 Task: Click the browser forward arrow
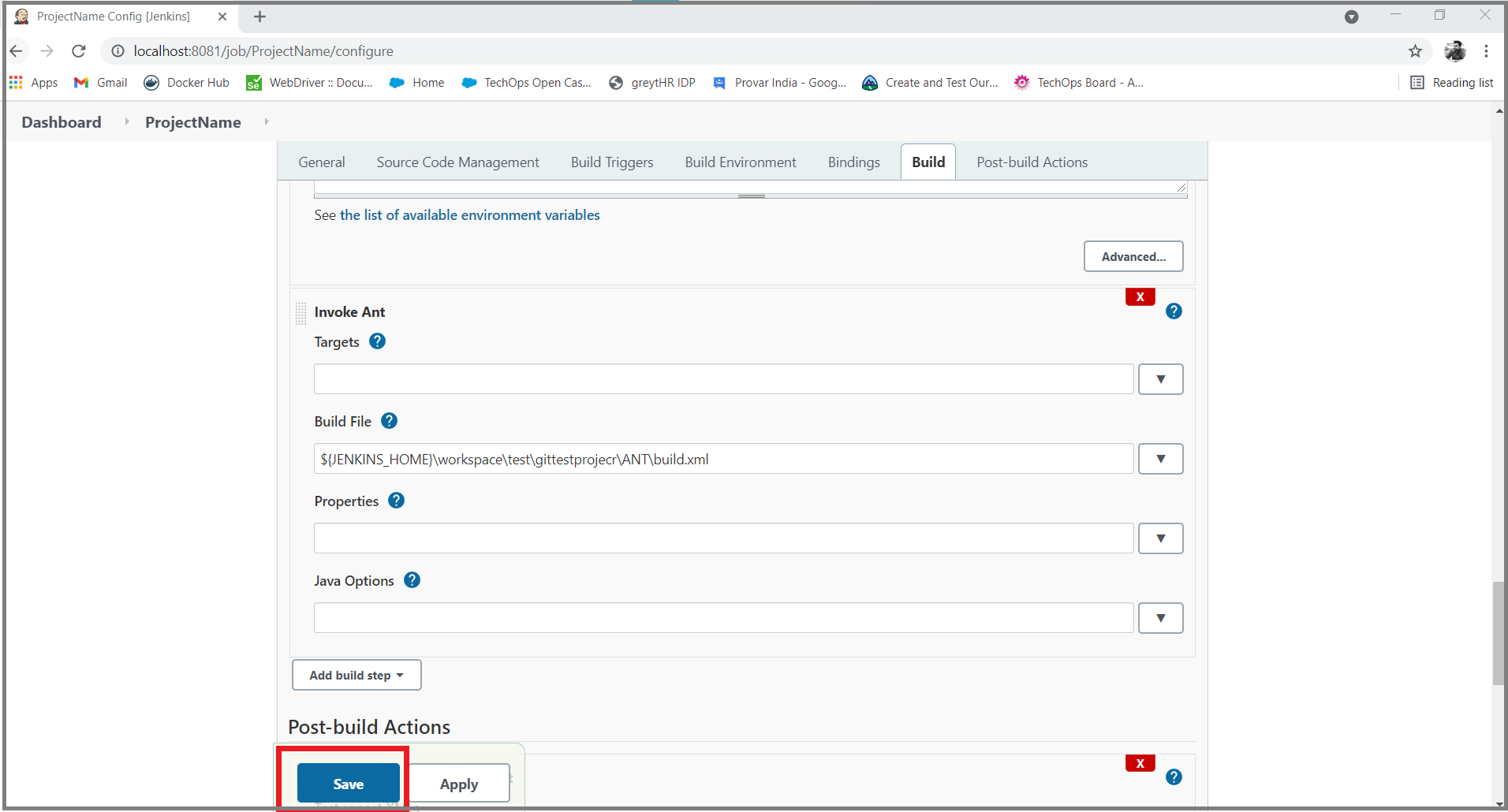[x=47, y=51]
